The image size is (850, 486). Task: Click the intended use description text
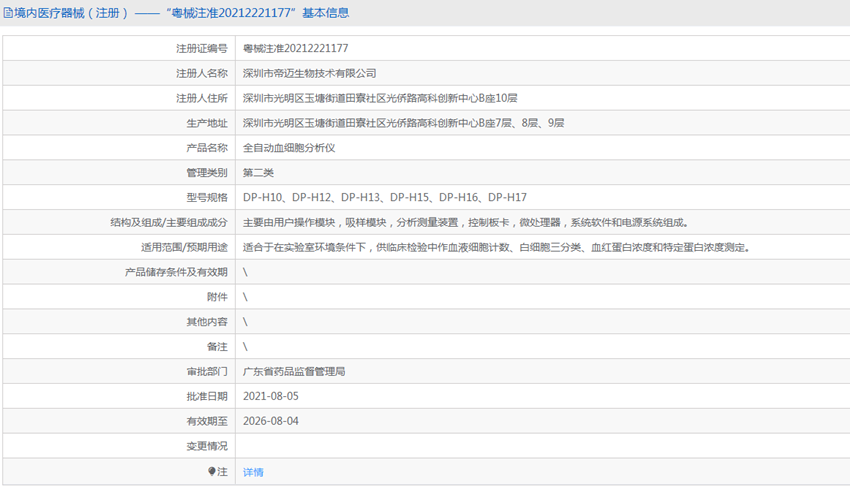tap(496, 248)
